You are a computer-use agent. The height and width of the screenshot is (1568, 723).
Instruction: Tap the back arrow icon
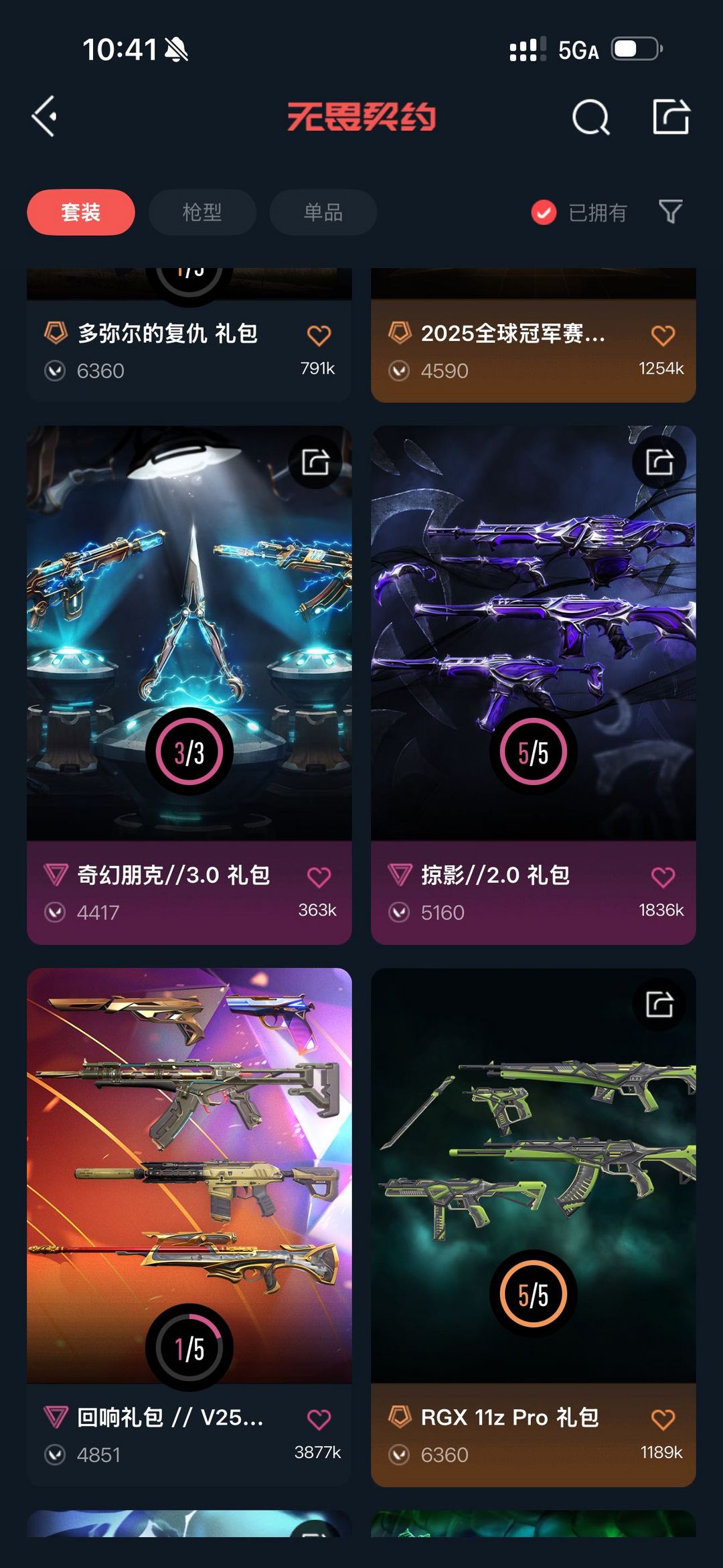(x=44, y=117)
